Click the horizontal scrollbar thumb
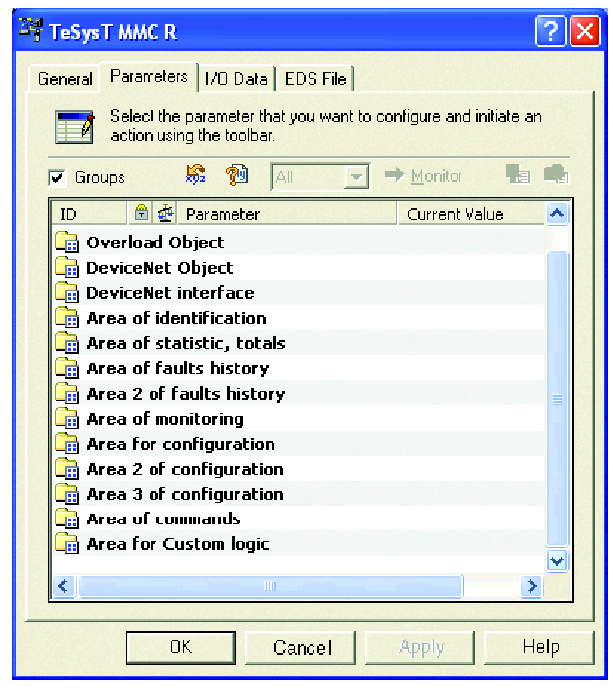613x688 pixels. [x=270, y=586]
